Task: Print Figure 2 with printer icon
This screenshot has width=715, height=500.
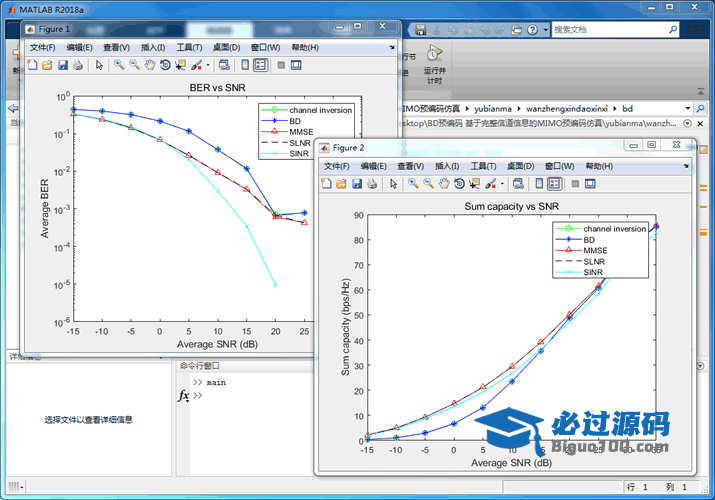Action: (x=372, y=184)
